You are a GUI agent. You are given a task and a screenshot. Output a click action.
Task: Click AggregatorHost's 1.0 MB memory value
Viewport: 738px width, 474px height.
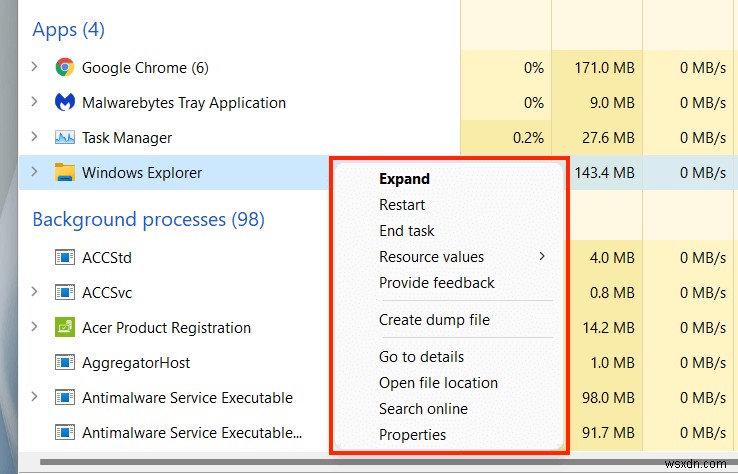(612, 363)
